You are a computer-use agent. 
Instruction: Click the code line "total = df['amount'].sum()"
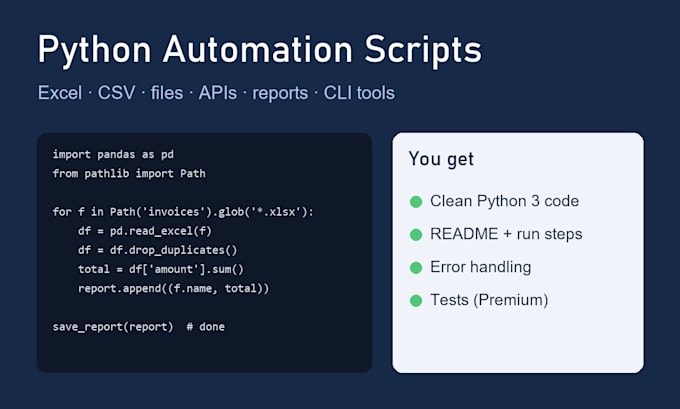point(161,269)
